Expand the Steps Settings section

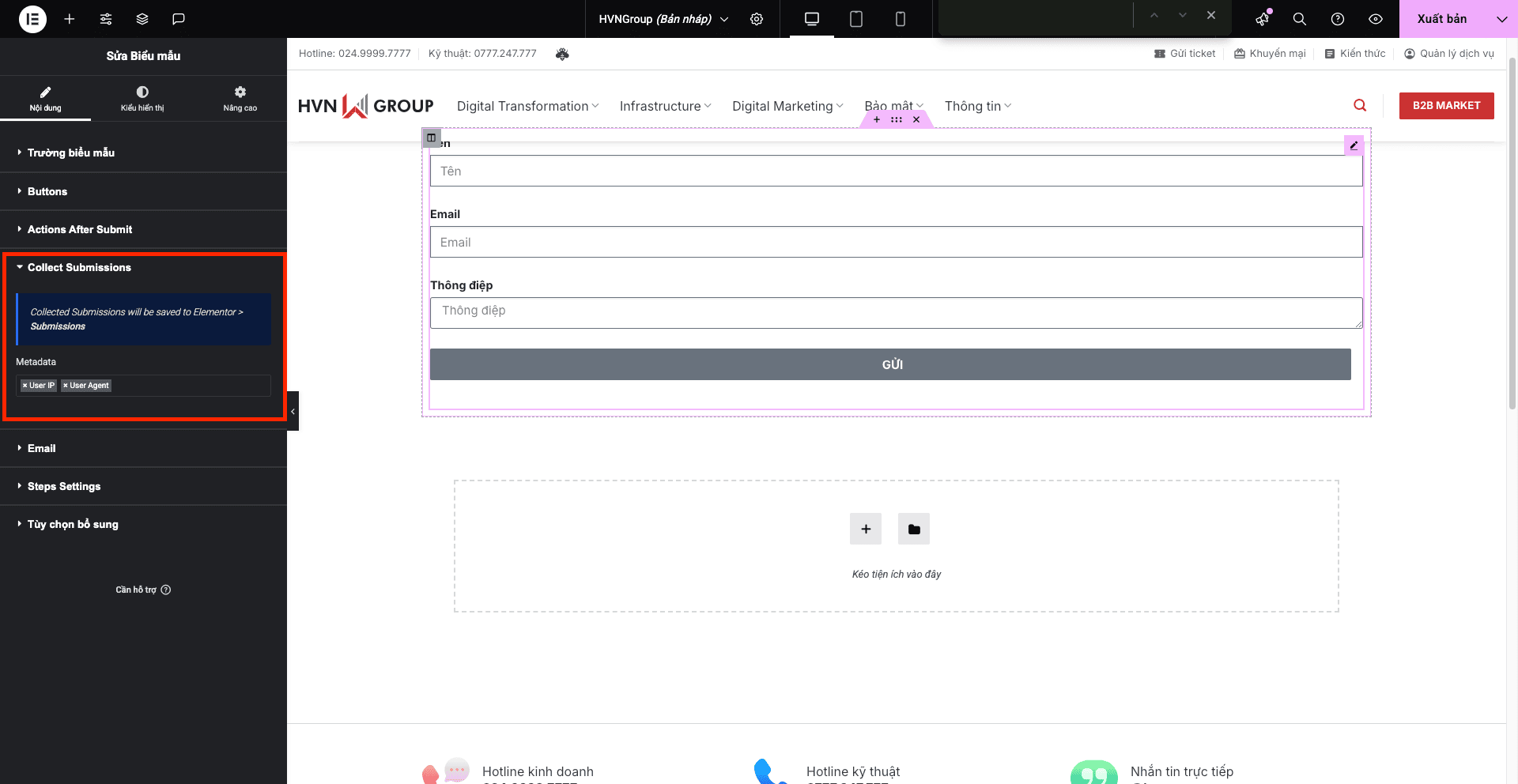click(x=64, y=486)
